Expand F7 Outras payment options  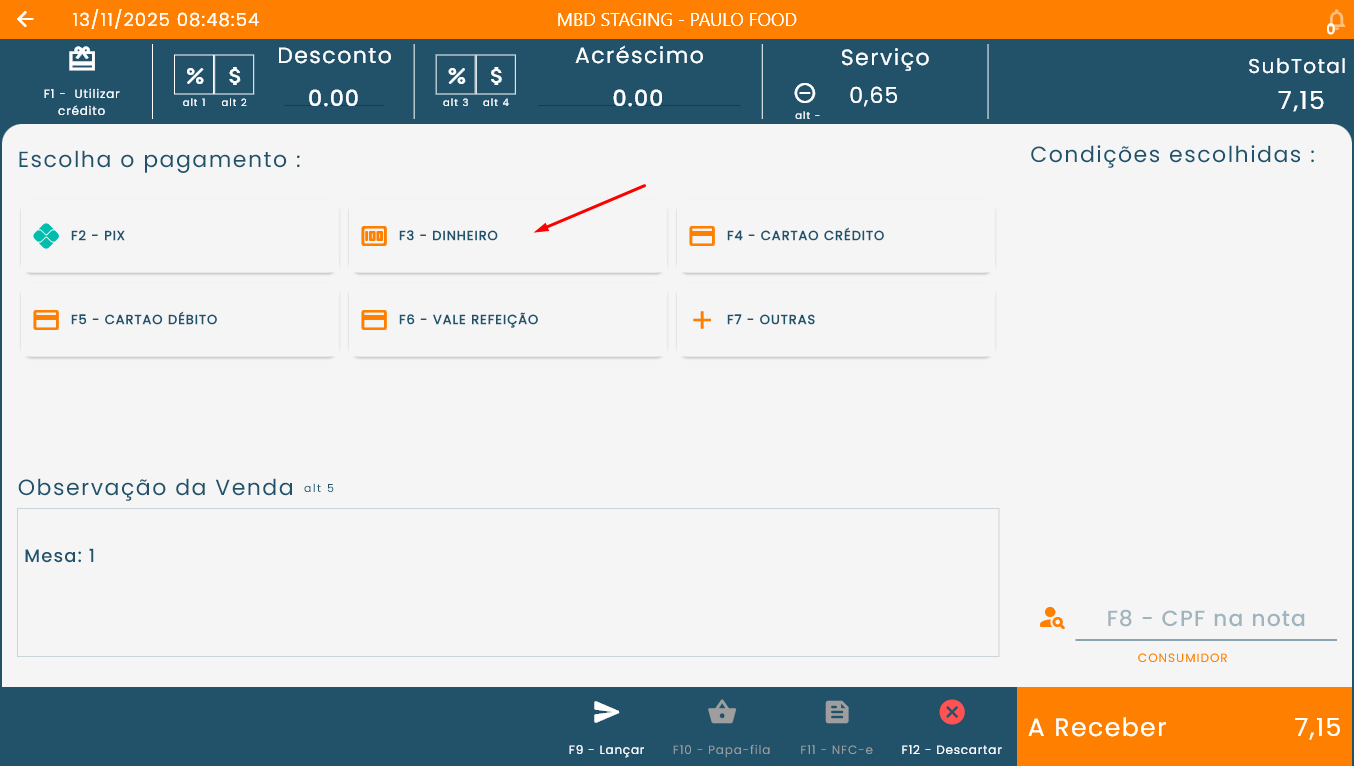coord(835,321)
